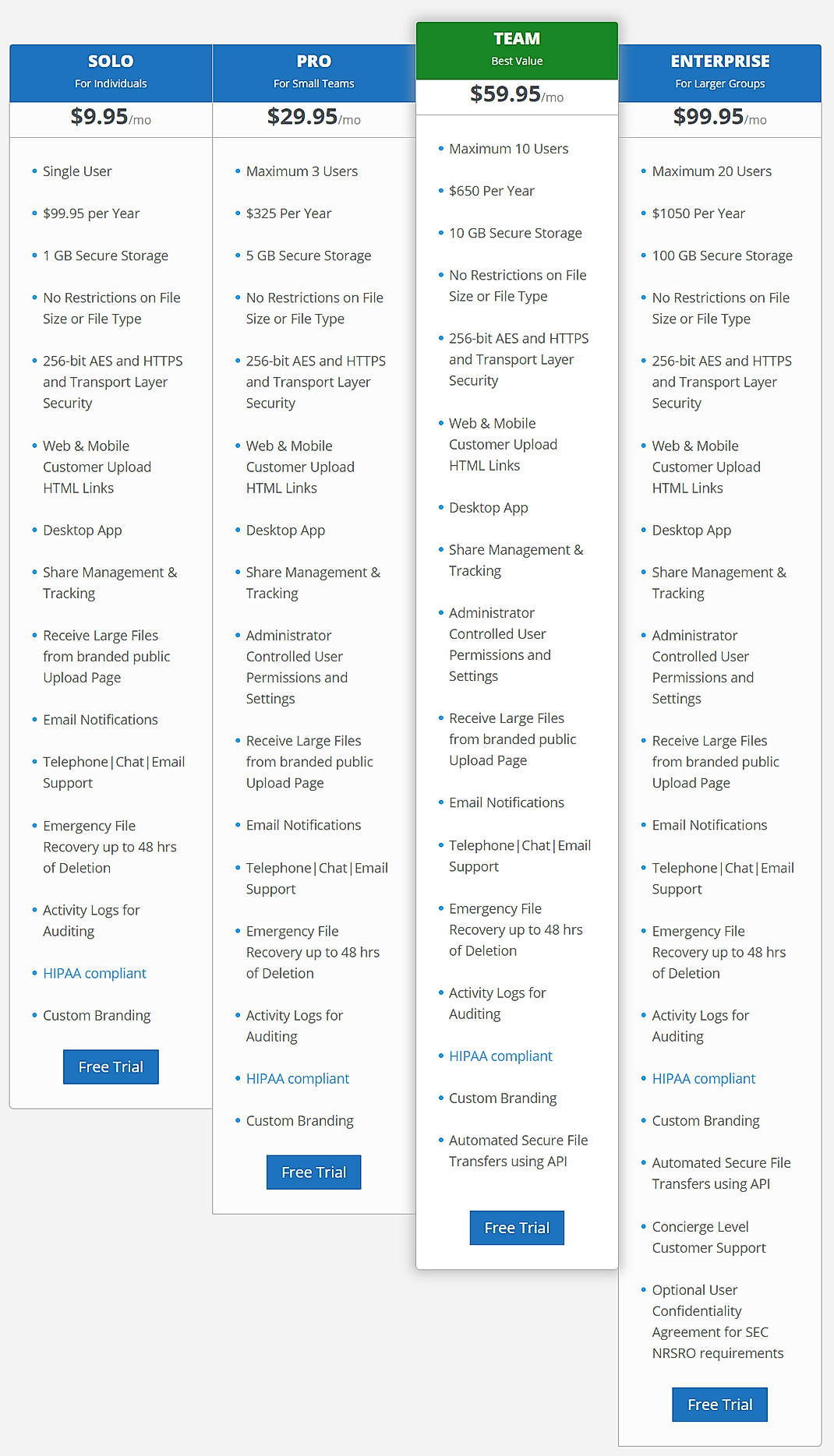Select the PRO plan header
This screenshot has height=1456, width=834.
pos(313,72)
